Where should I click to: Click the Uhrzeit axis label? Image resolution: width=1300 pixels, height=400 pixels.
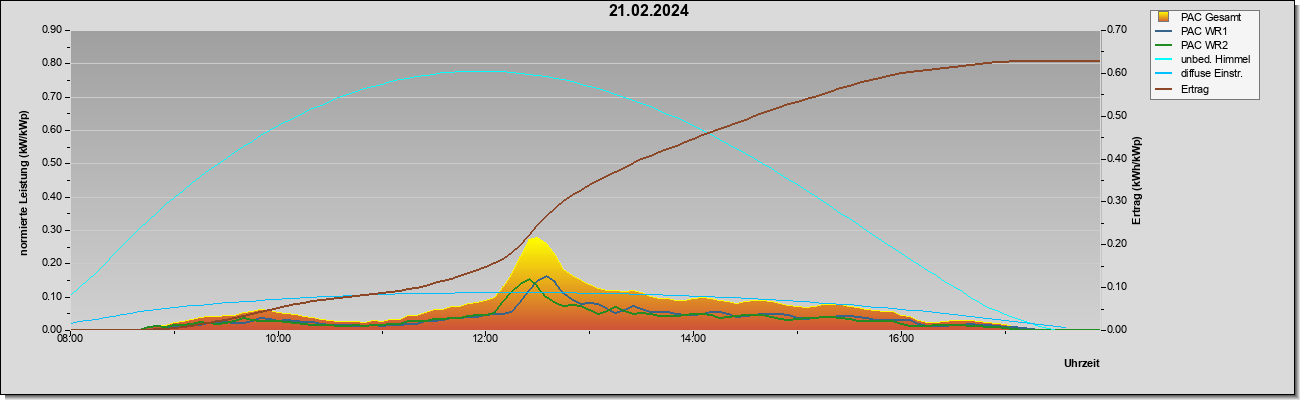[x=1081, y=364]
